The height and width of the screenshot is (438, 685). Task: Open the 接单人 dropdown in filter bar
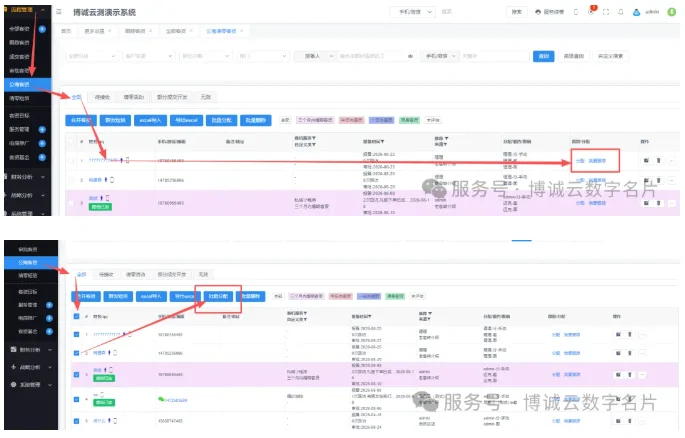[x=315, y=56]
